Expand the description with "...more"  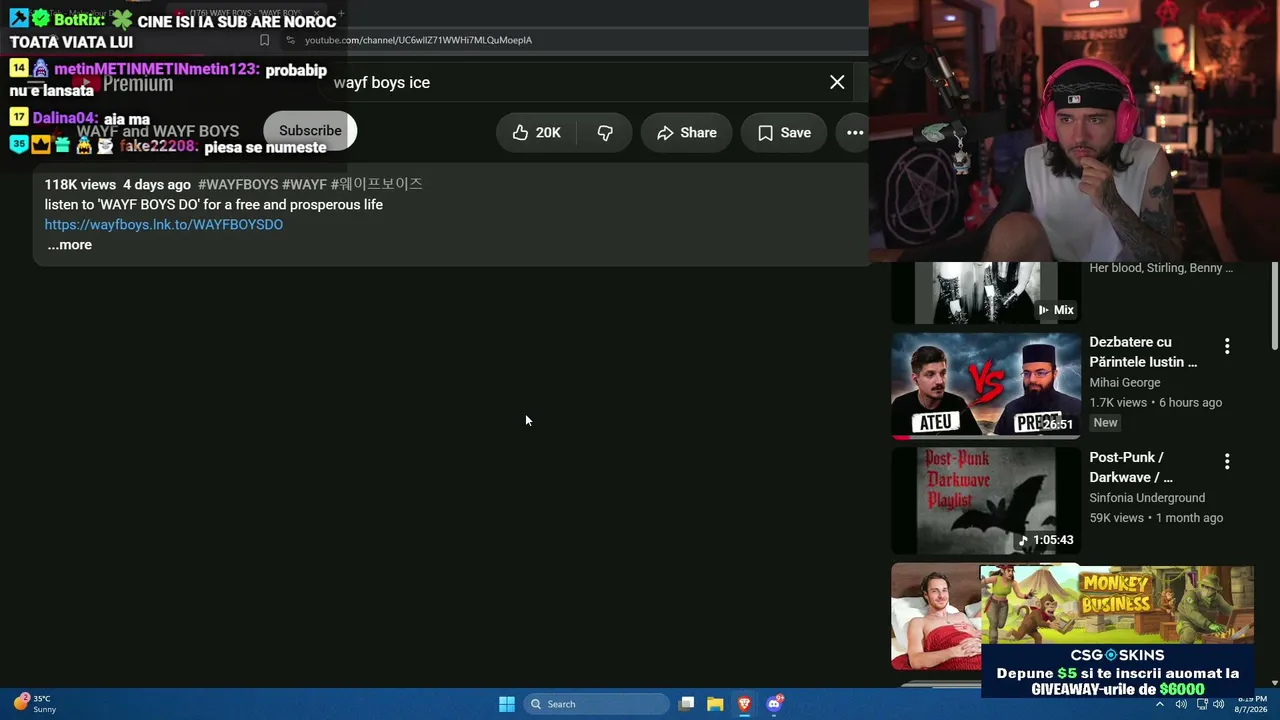pos(69,245)
